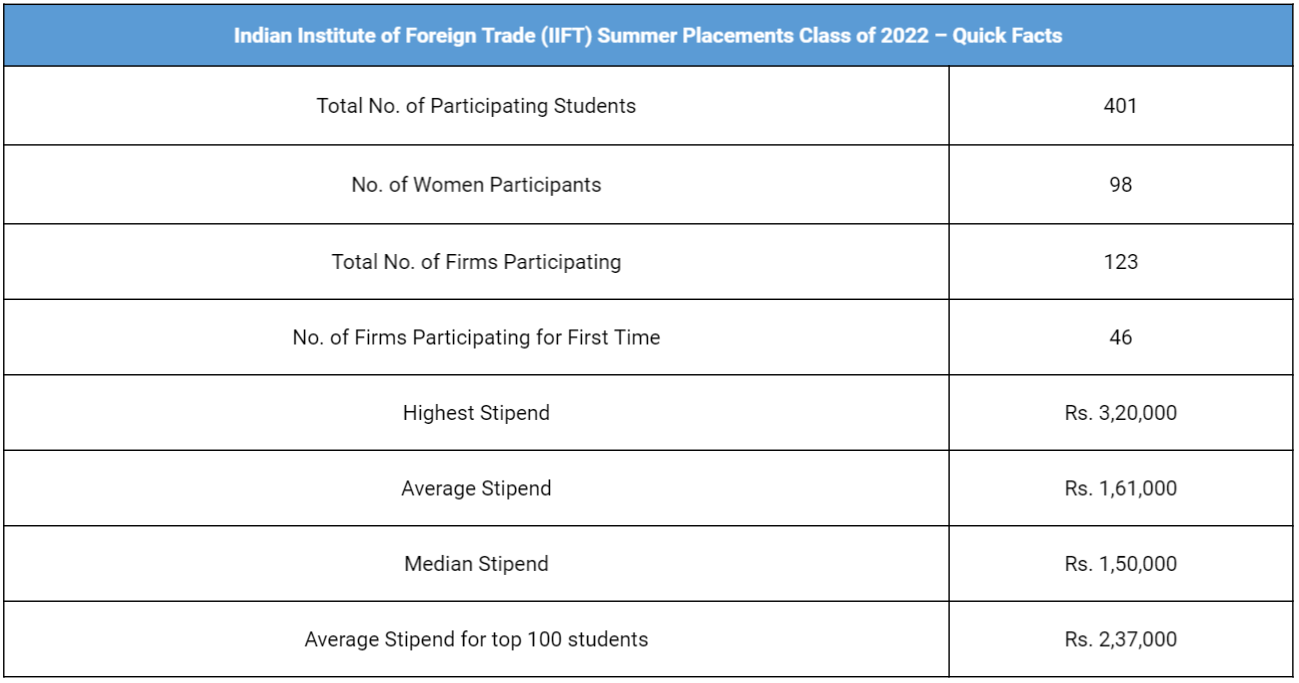Select the value 401 cell
The height and width of the screenshot is (683, 1299).
point(1120,106)
